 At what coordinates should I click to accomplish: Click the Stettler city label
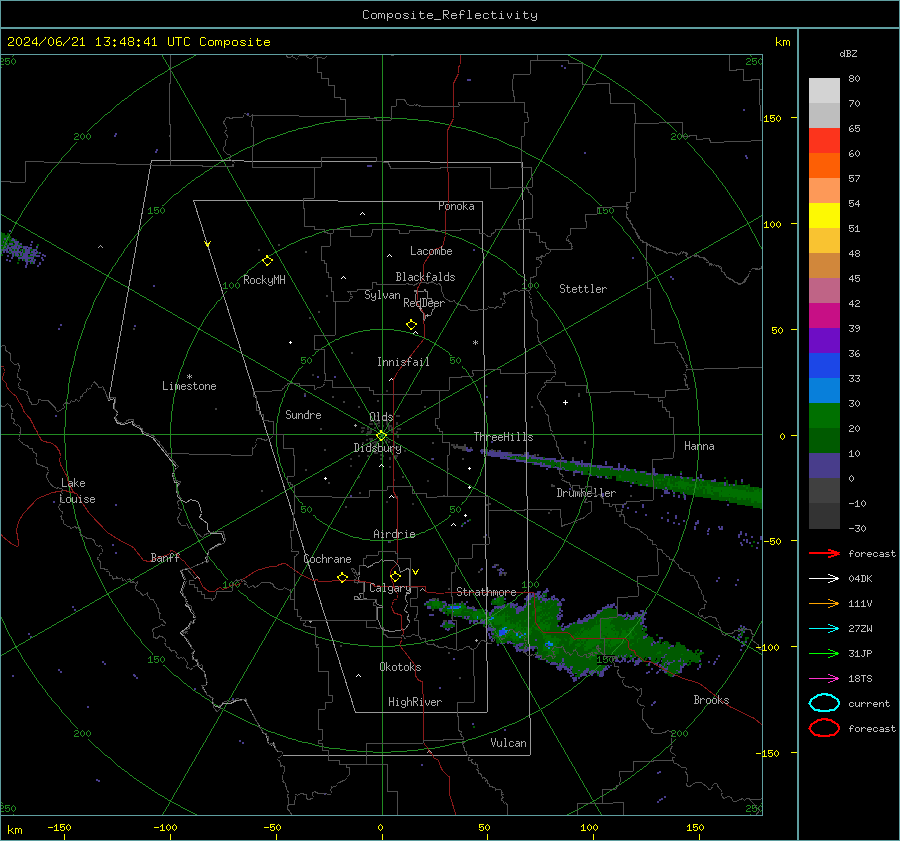click(x=583, y=289)
